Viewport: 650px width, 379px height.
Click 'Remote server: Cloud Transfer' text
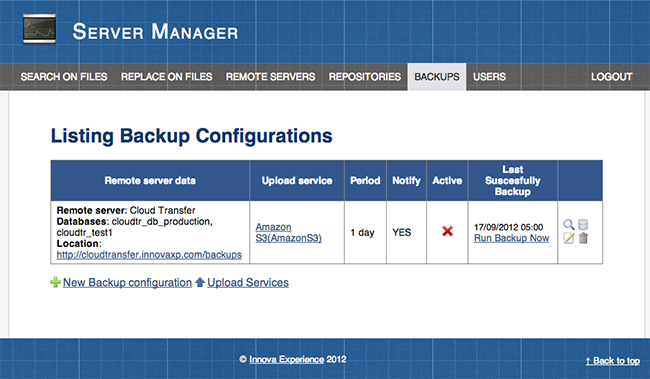coord(126,210)
